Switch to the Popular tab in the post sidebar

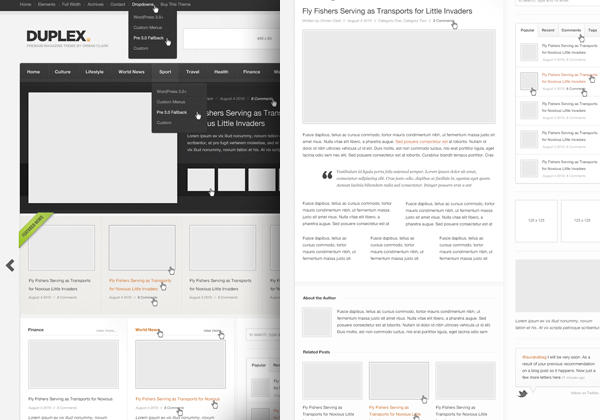[x=527, y=30]
